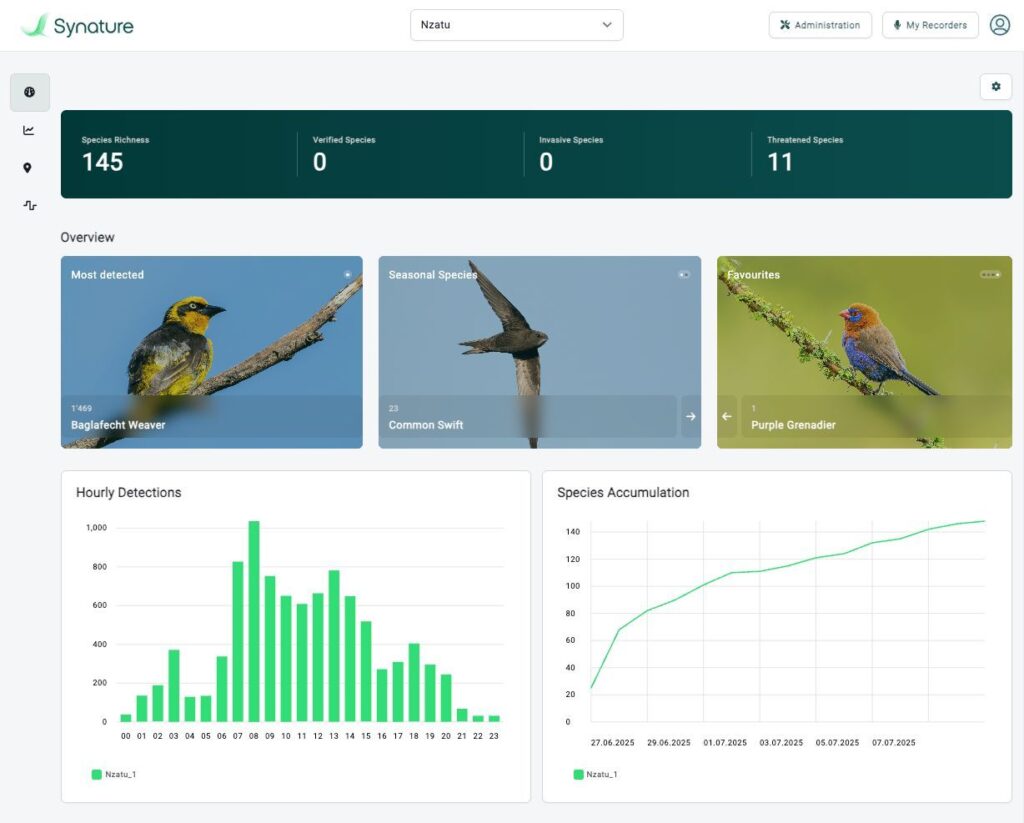
Task: Select the Threatened Species stat
Action: [x=804, y=154]
